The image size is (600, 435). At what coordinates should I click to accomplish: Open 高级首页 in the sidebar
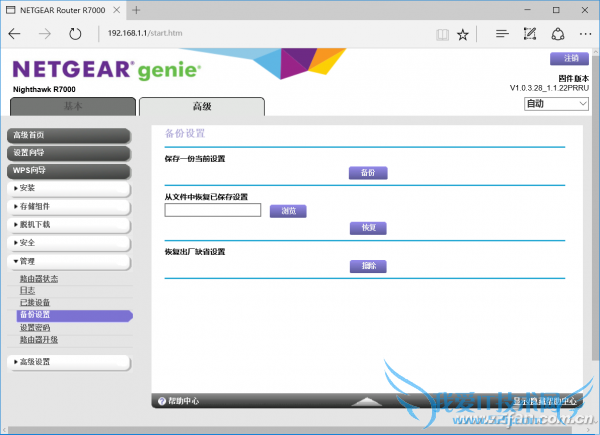(69, 135)
